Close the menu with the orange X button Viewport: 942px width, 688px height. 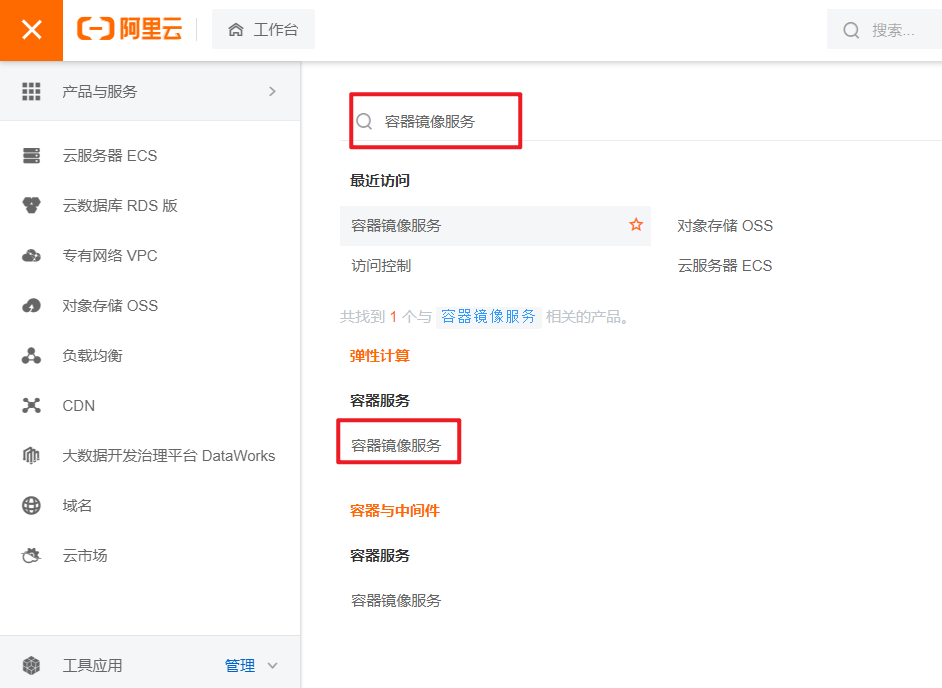coord(31,30)
